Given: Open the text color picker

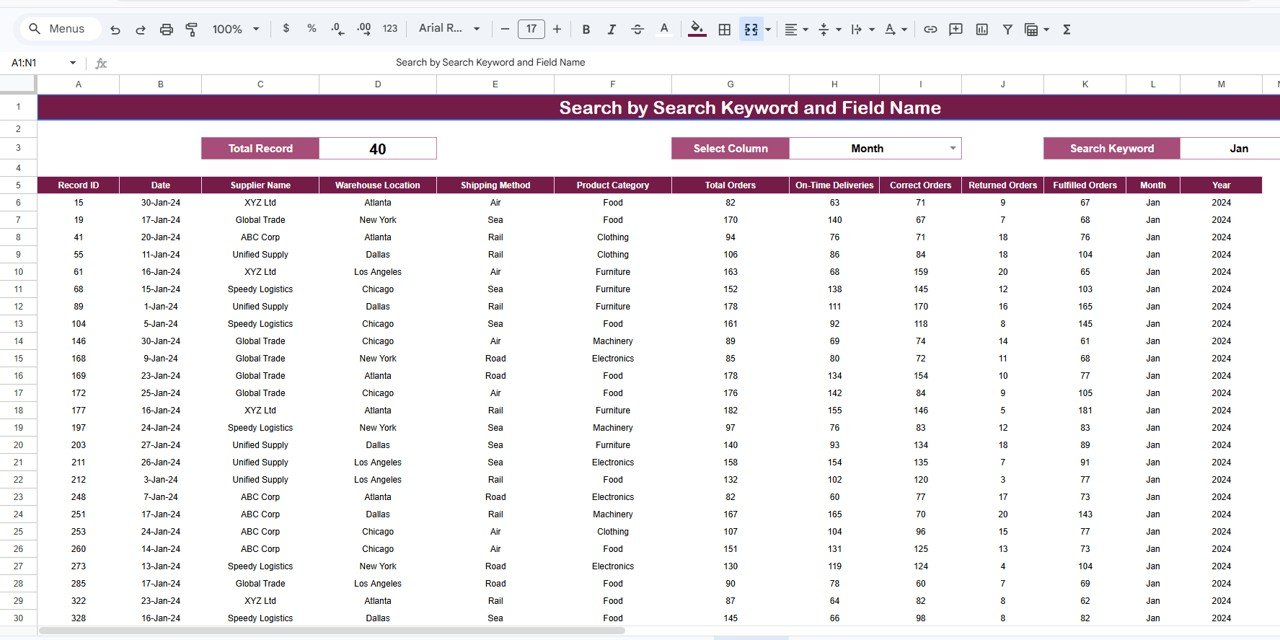Looking at the screenshot, I should 664,29.
